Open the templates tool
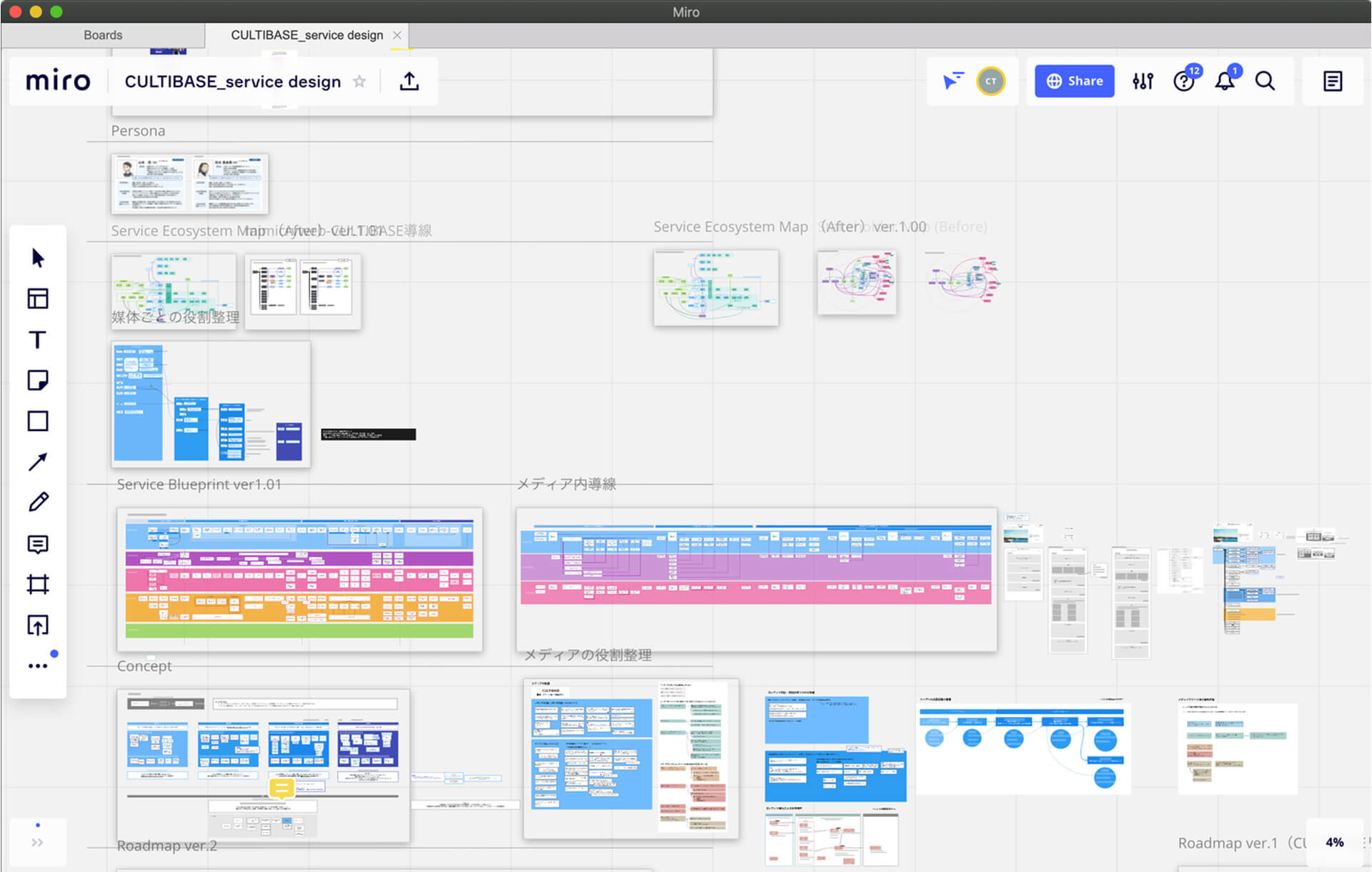1372x872 pixels. tap(38, 299)
